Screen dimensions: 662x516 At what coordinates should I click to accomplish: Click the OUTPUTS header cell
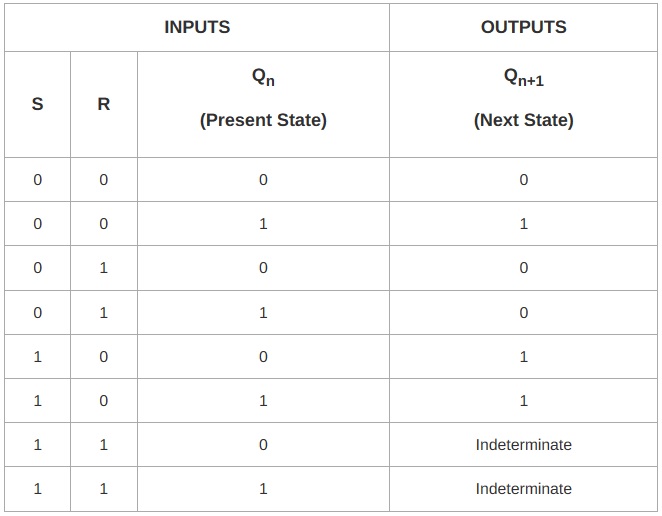[524, 27]
